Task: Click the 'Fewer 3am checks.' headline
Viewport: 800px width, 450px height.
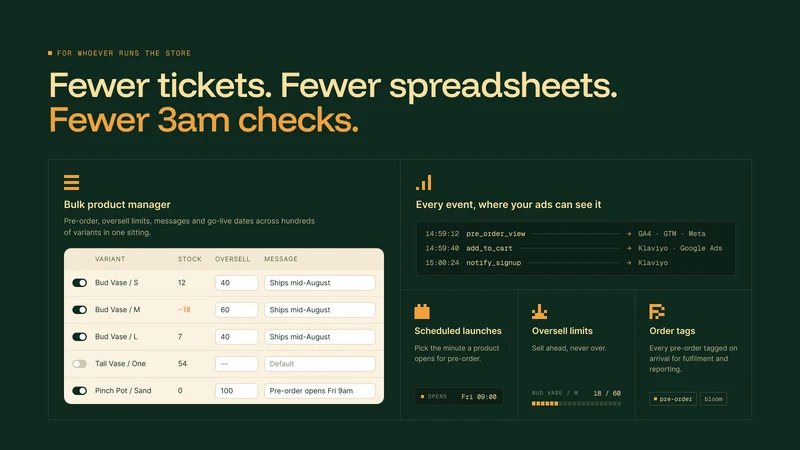Action: [x=204, y=120]
